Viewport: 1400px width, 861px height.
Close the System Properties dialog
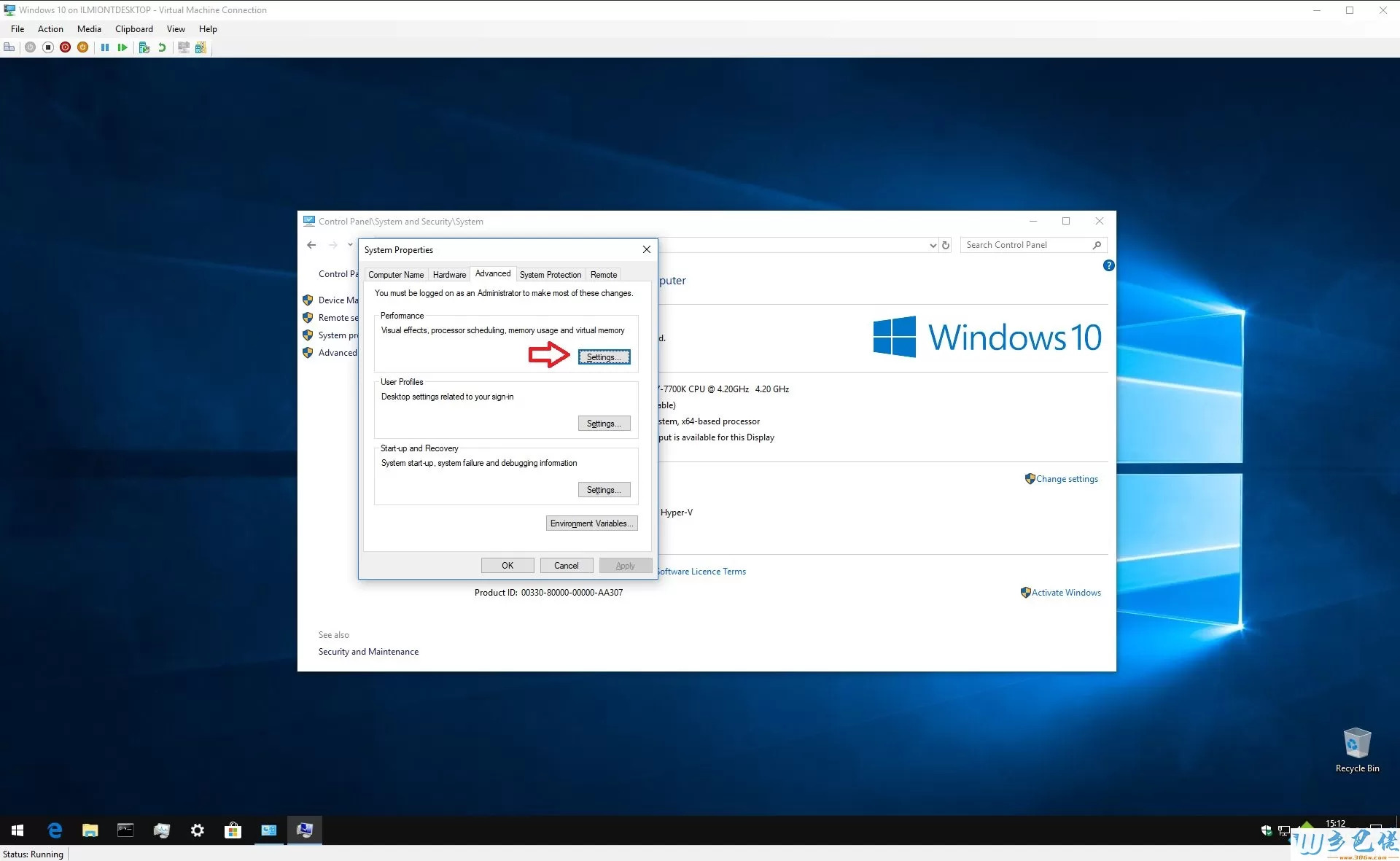click(x=646, y=249)
